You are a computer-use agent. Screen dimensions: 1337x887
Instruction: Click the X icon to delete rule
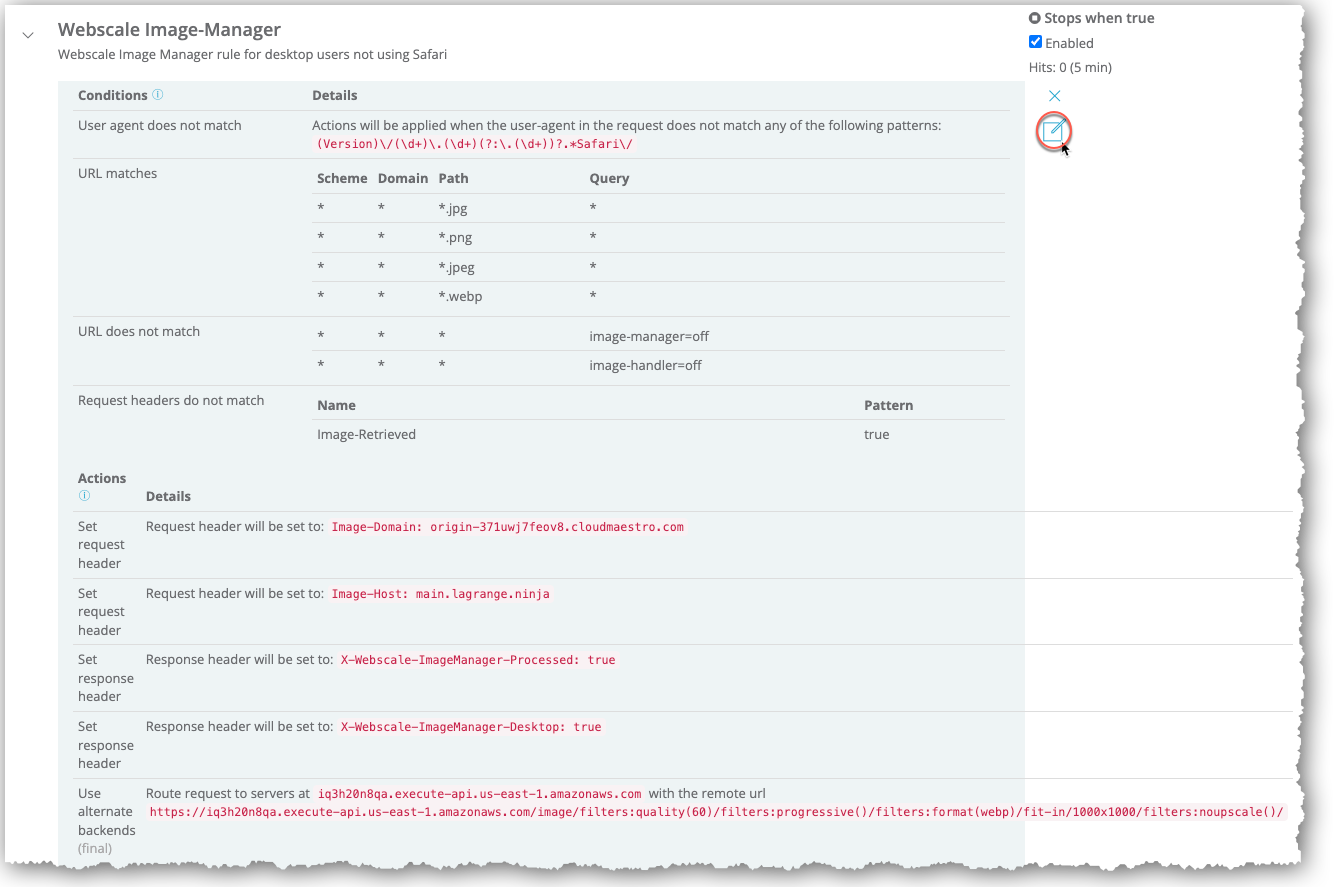(x=1054, y=96)
